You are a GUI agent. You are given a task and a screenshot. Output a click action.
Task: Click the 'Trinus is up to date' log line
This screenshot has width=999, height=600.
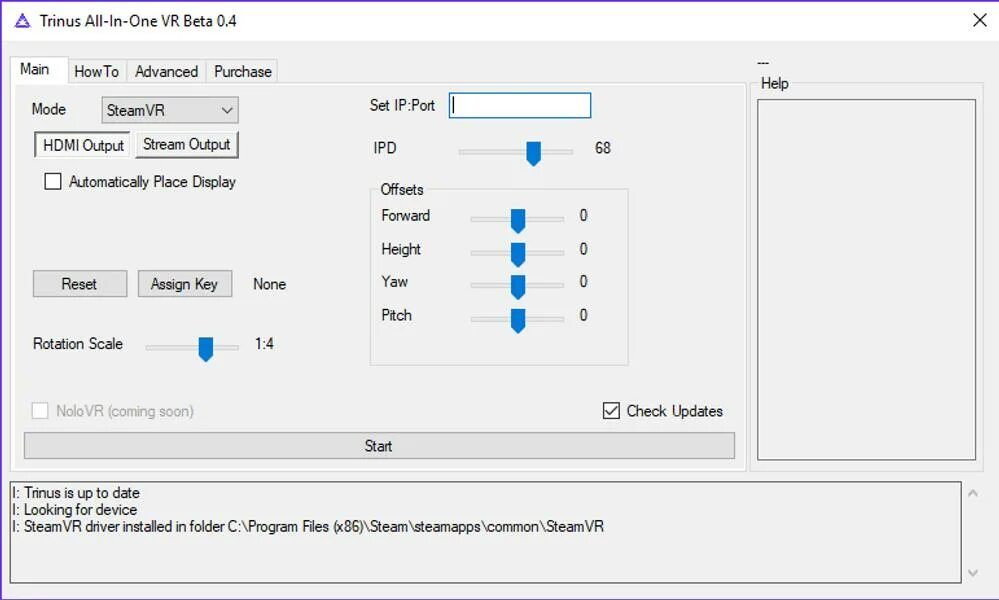76,493
